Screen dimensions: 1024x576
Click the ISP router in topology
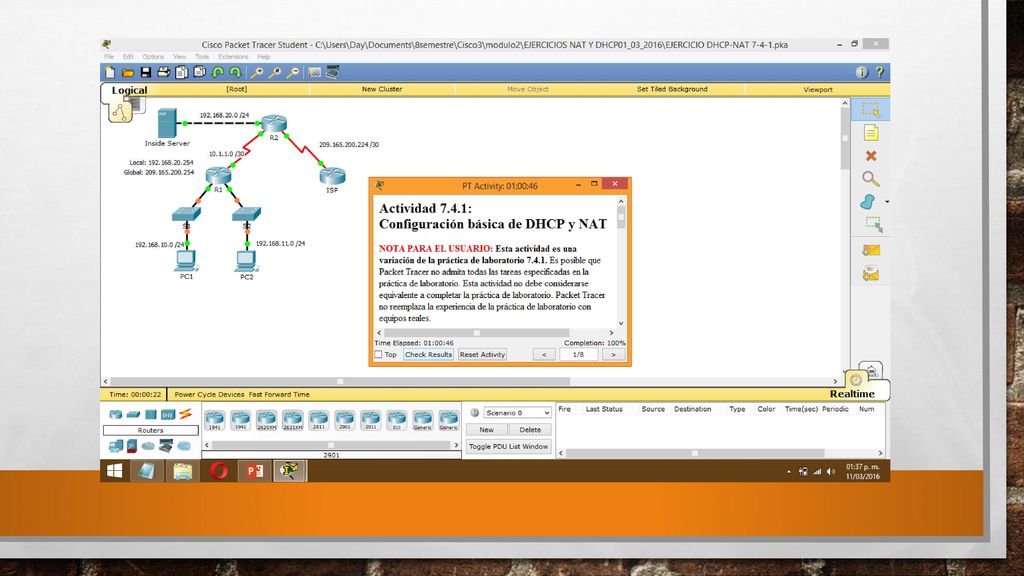tap(332, 175)
